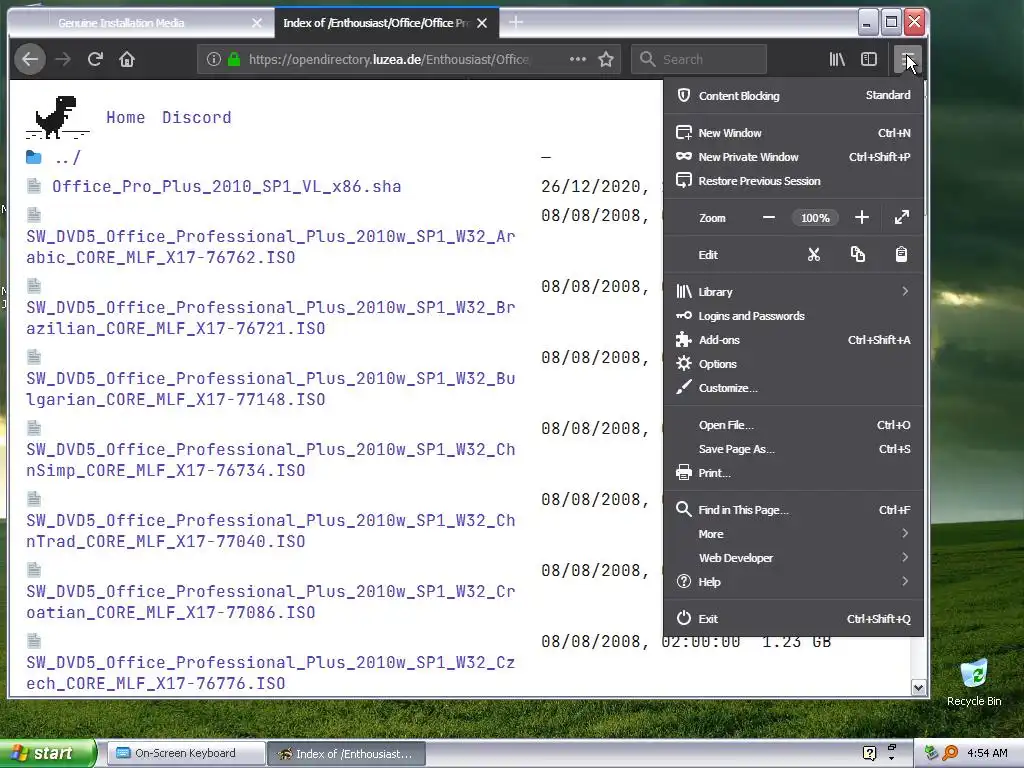Select Customize... from the menu
Viewport: 1024px width, 768px height.
(x=793, y=388)
